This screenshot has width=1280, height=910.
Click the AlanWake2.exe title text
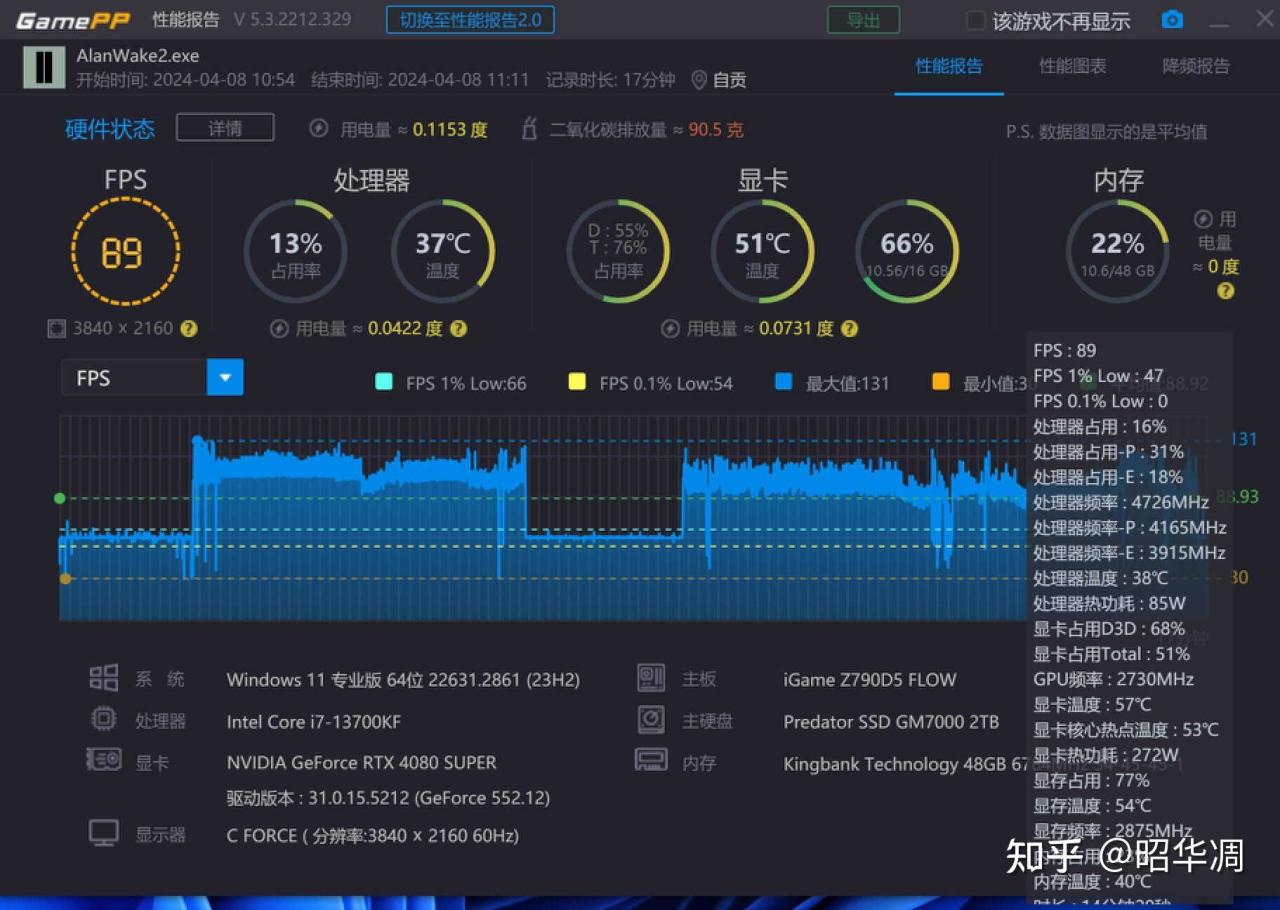(138, 56)
